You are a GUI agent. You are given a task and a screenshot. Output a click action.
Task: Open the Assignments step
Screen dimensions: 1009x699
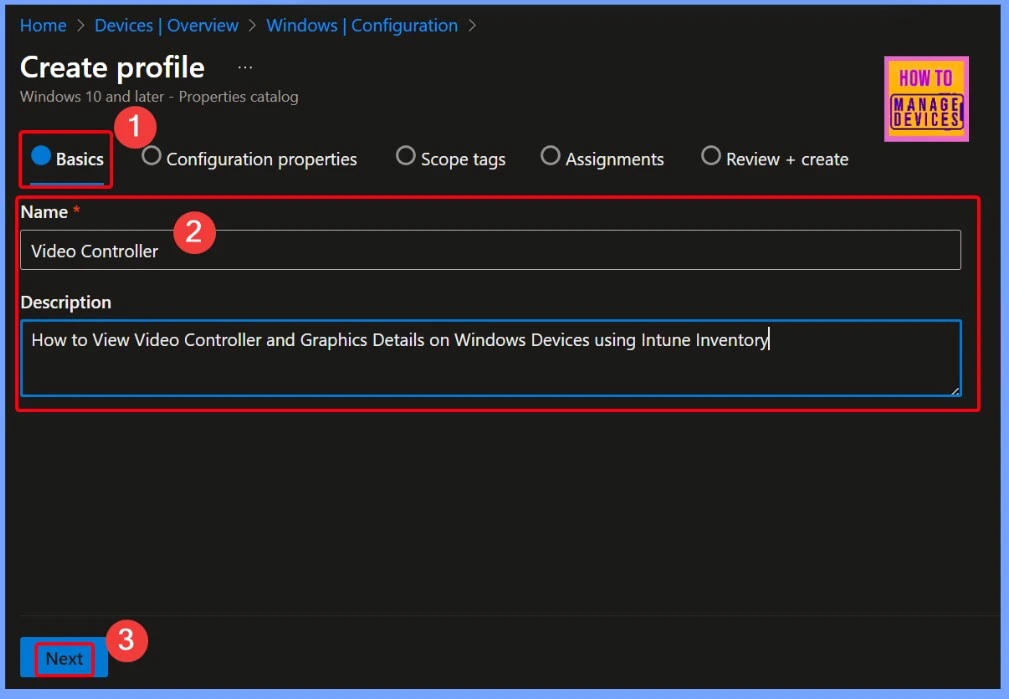[x=602, y=159]
